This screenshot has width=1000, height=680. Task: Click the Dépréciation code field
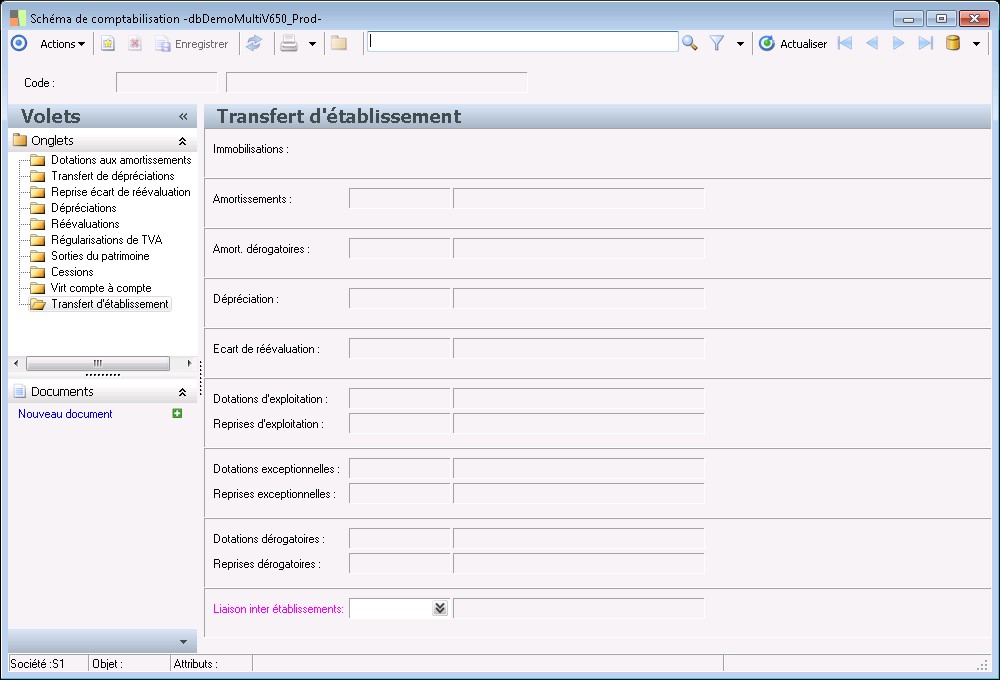400,298
